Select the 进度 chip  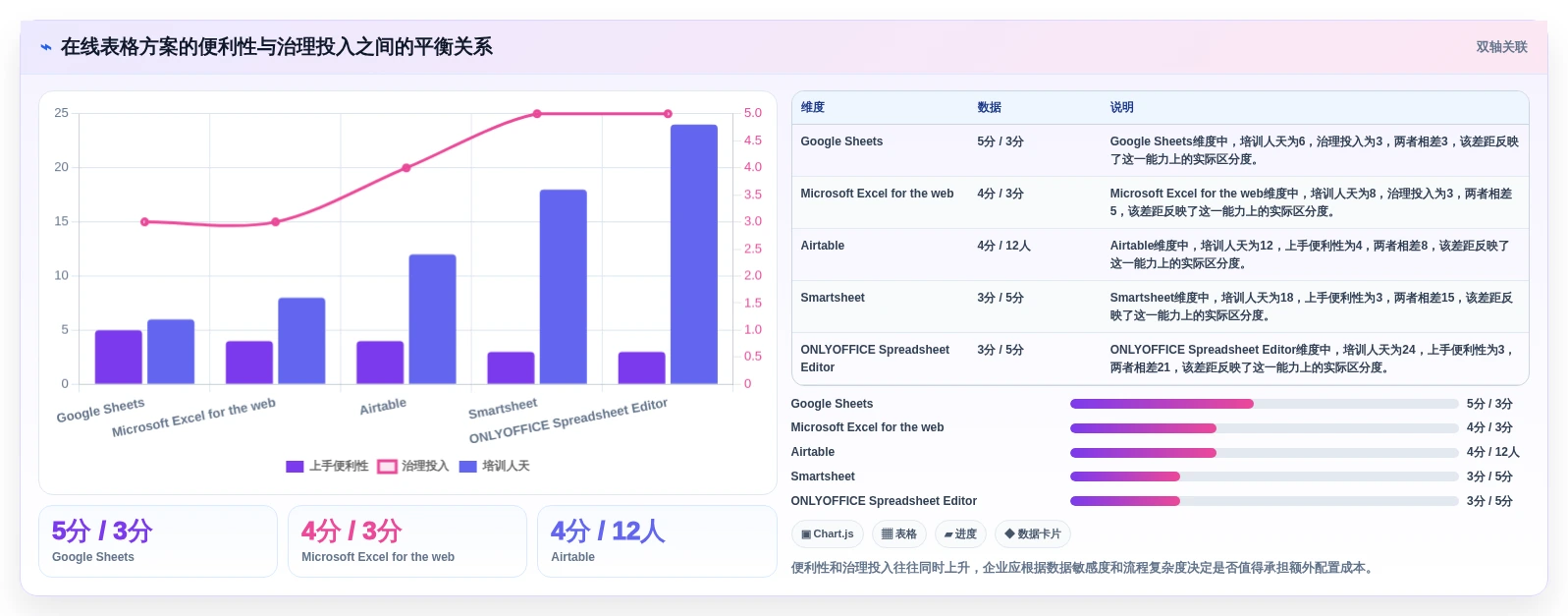pos(960,533)
